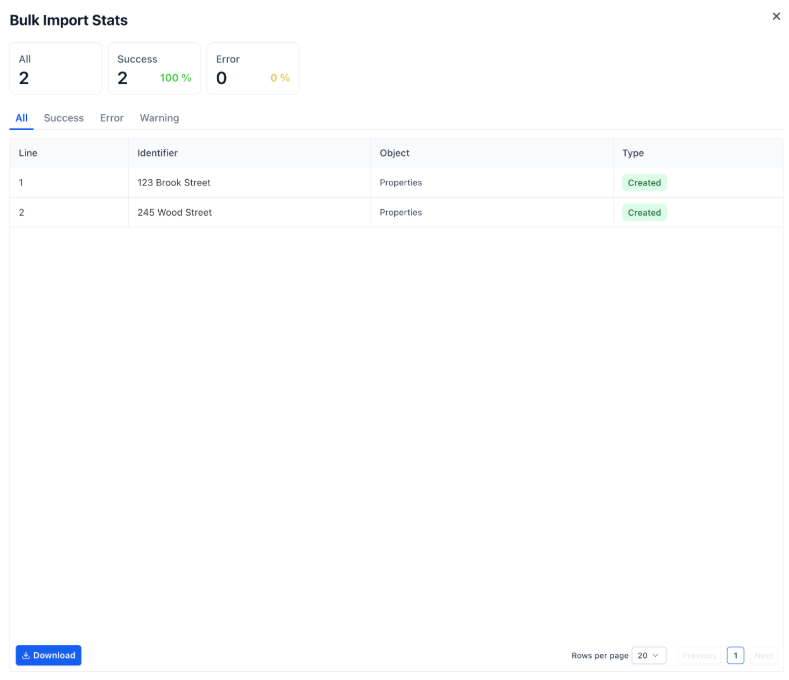Click the Next page button

[x=763, y=655]
